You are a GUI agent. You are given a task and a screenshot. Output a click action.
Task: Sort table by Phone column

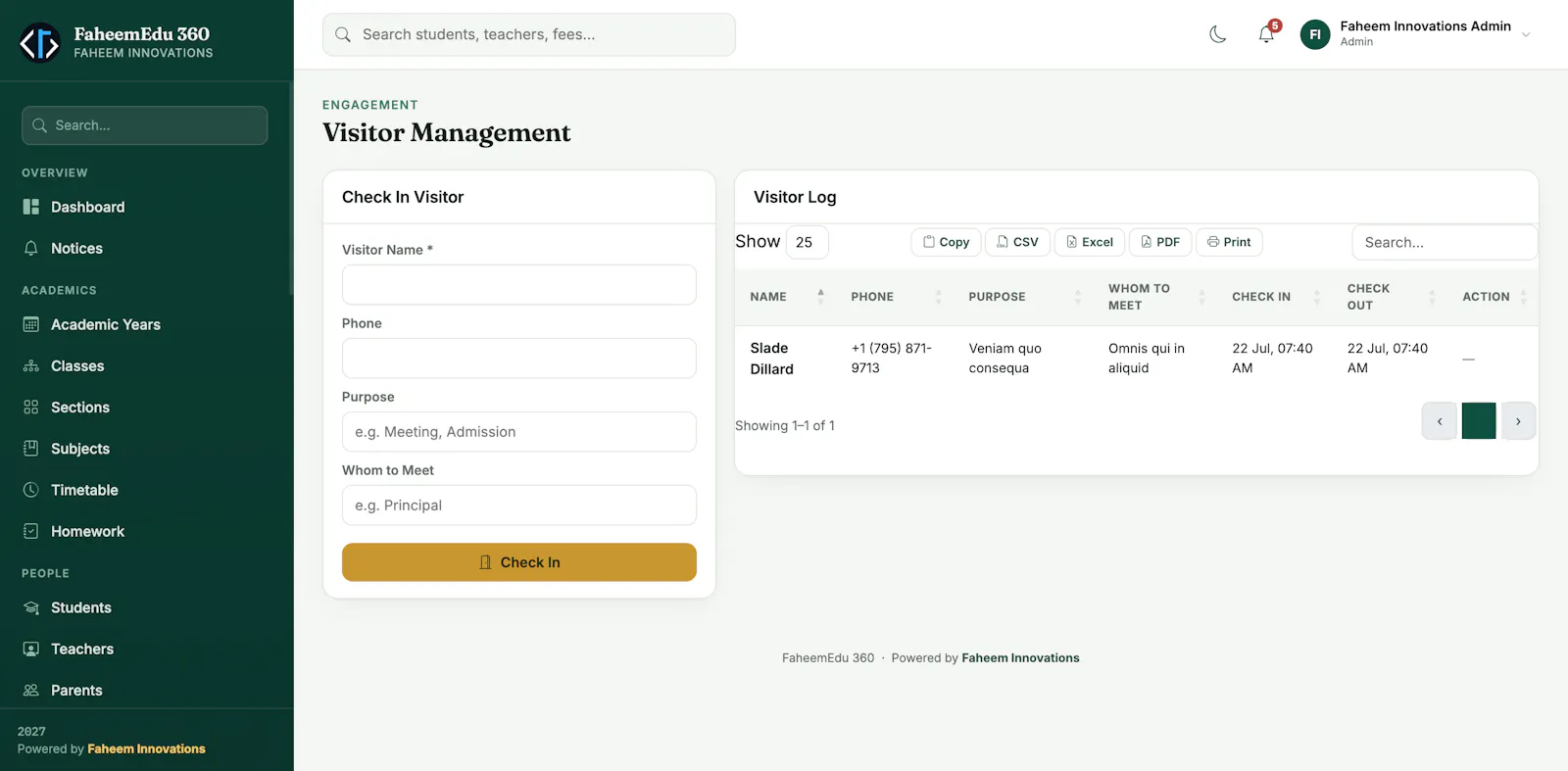(895, 297)
